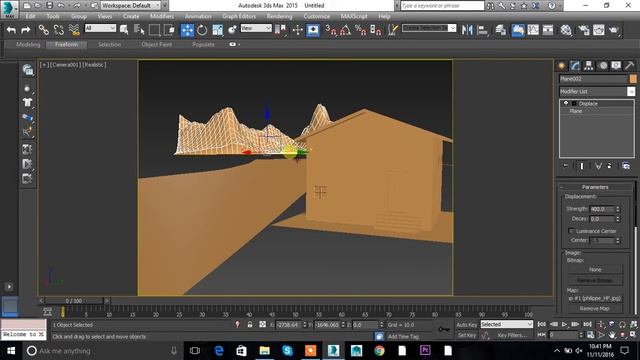Viewport: 640px width, 360px height.
Task: Open the Modifiers menu
Action: (162, 16)
